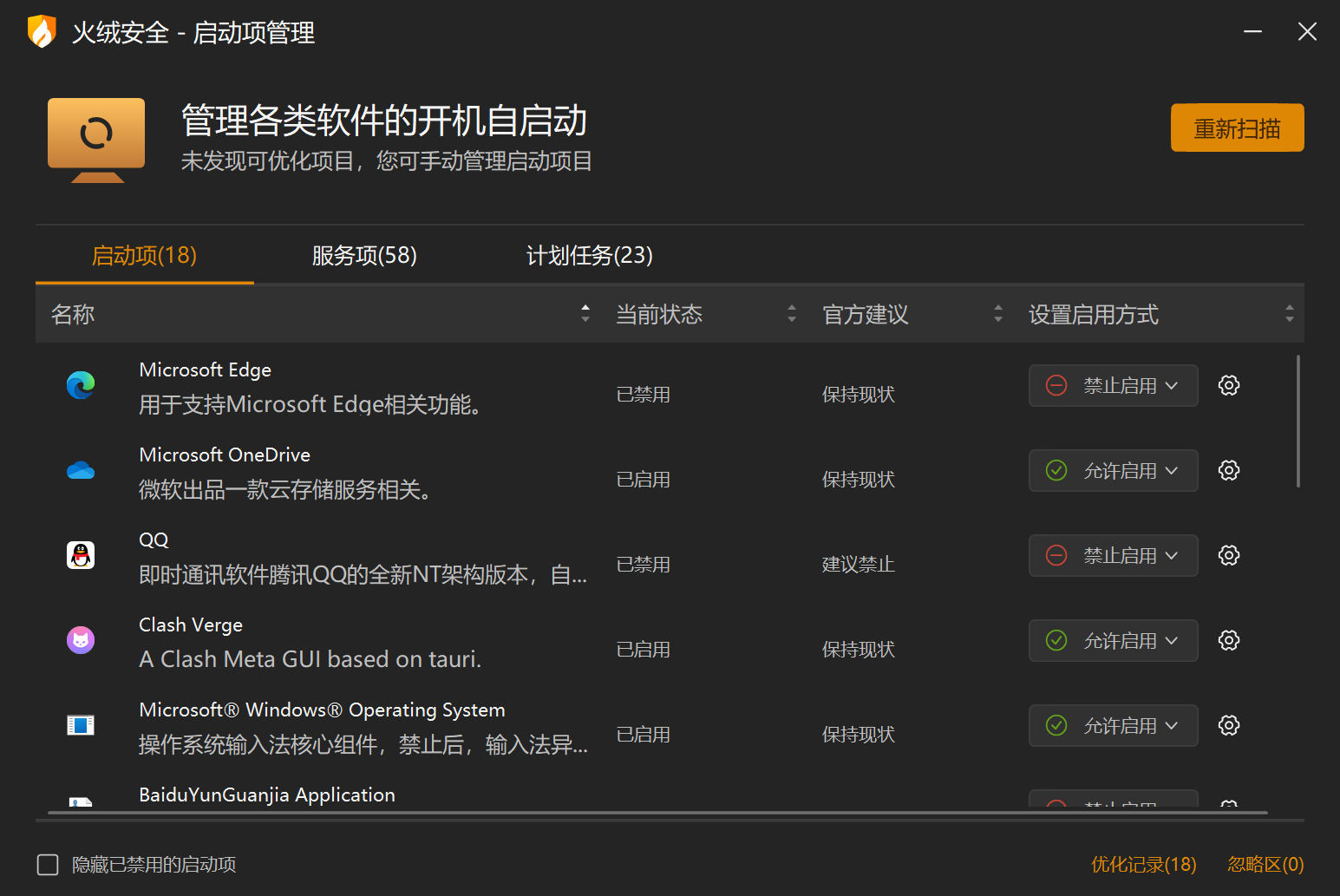Open settings gear for Microsoft OneDrive
This screenshot has width=1340, height=896.
pos(1229,470)
